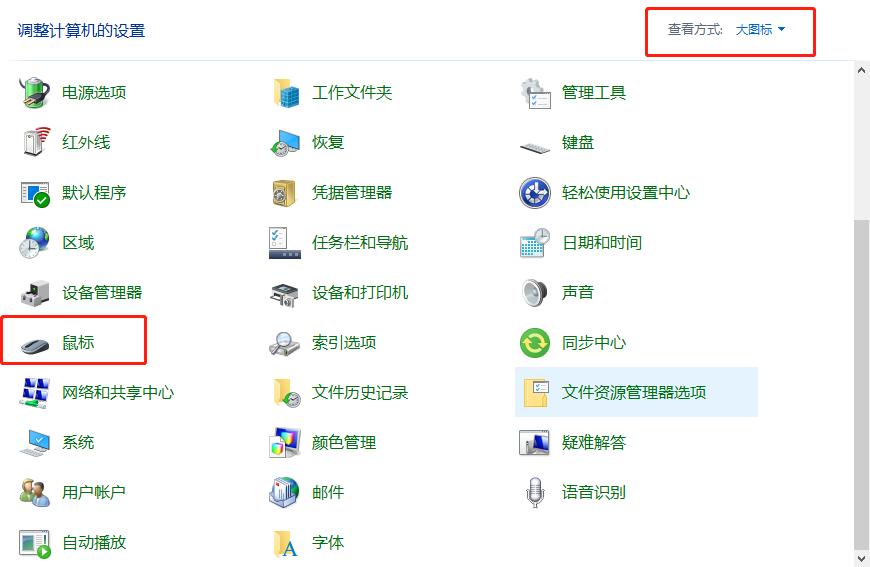Click the scrollbar down arrow

pyautogui.click(x=861, y=558)
